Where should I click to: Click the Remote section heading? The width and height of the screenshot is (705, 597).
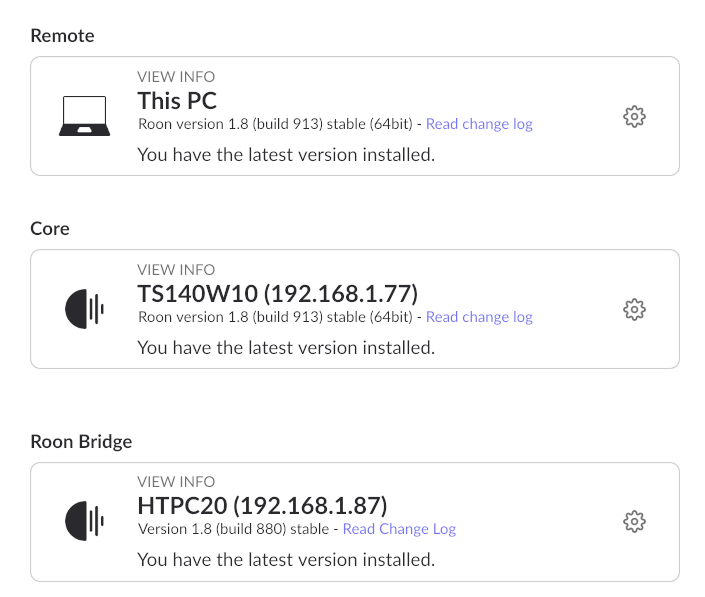click(x=62, y=36)
